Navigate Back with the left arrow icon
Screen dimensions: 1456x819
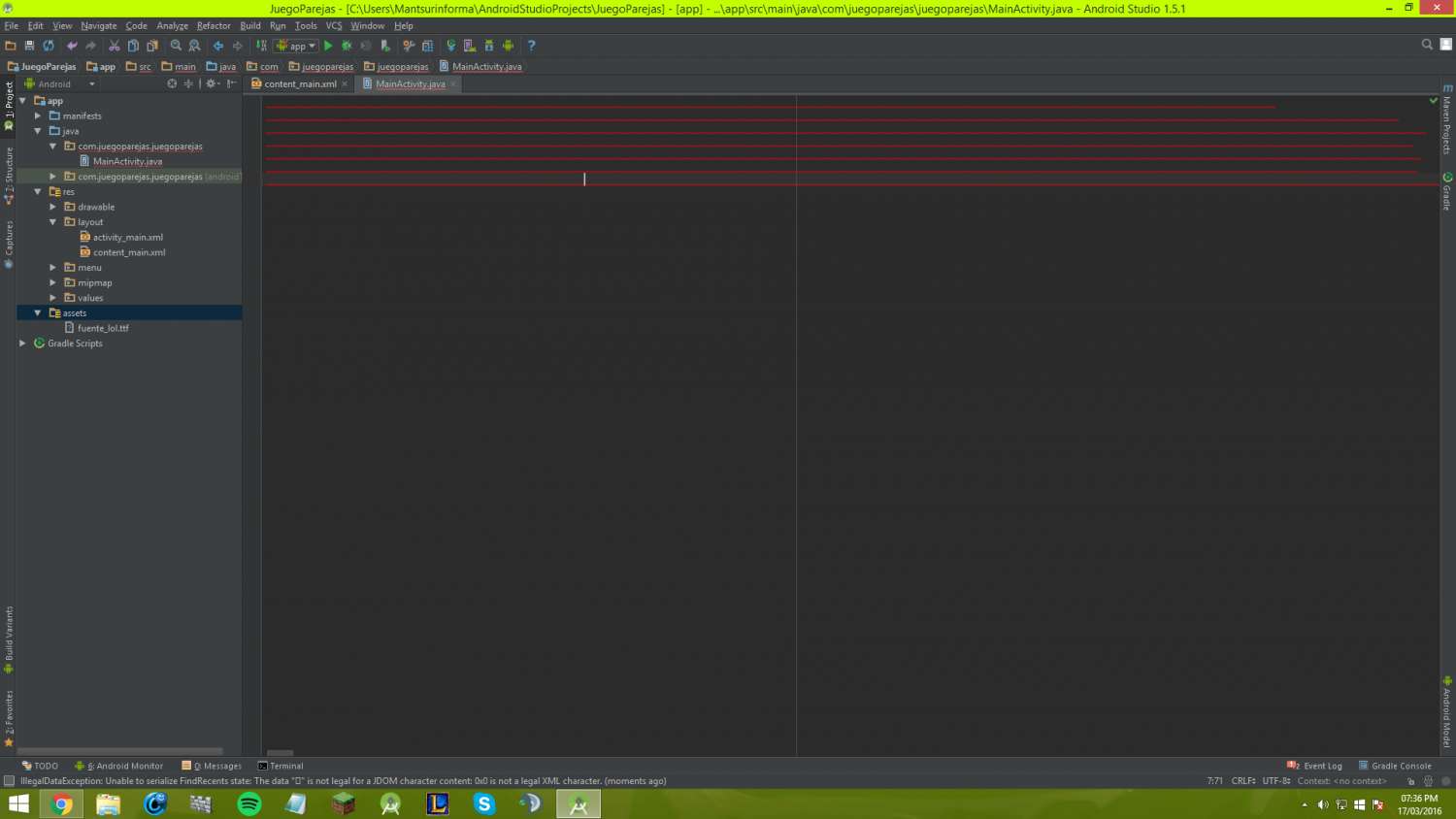click(x=218, y=46)
